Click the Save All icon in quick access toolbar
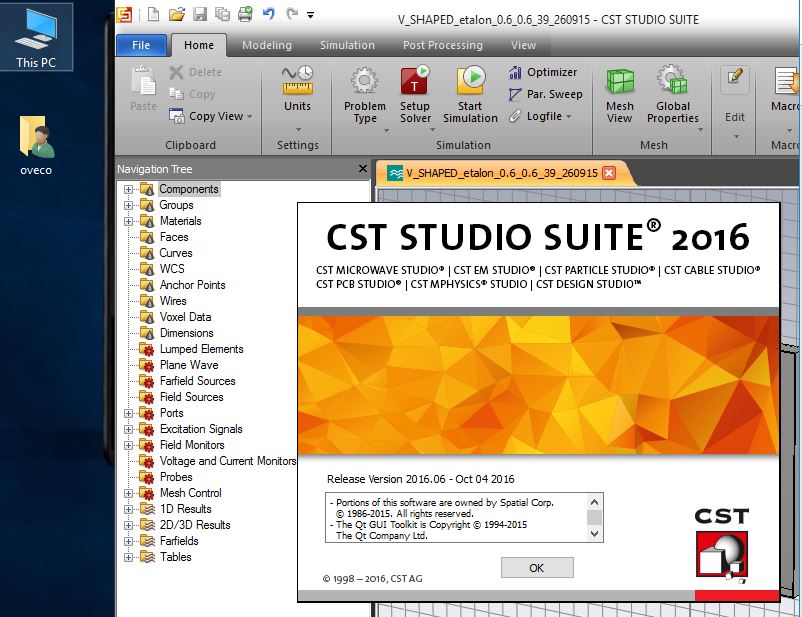Image resolution: width=802 pixels, height=617 pixels. tap(222, 14)
